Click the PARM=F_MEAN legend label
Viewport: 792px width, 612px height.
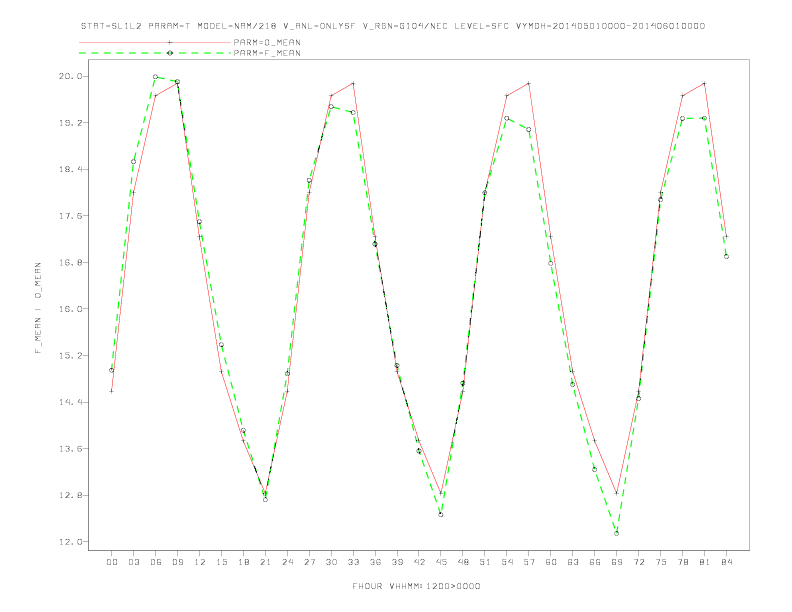pyautogui.click(x=267, y=53)
